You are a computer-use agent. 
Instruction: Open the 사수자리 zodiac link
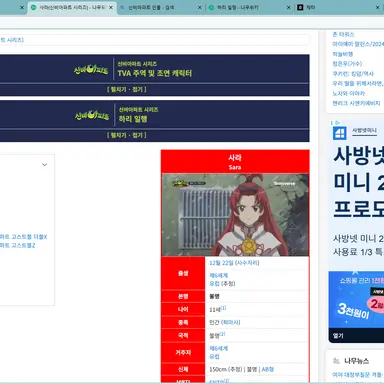click(x=247, y=263)
